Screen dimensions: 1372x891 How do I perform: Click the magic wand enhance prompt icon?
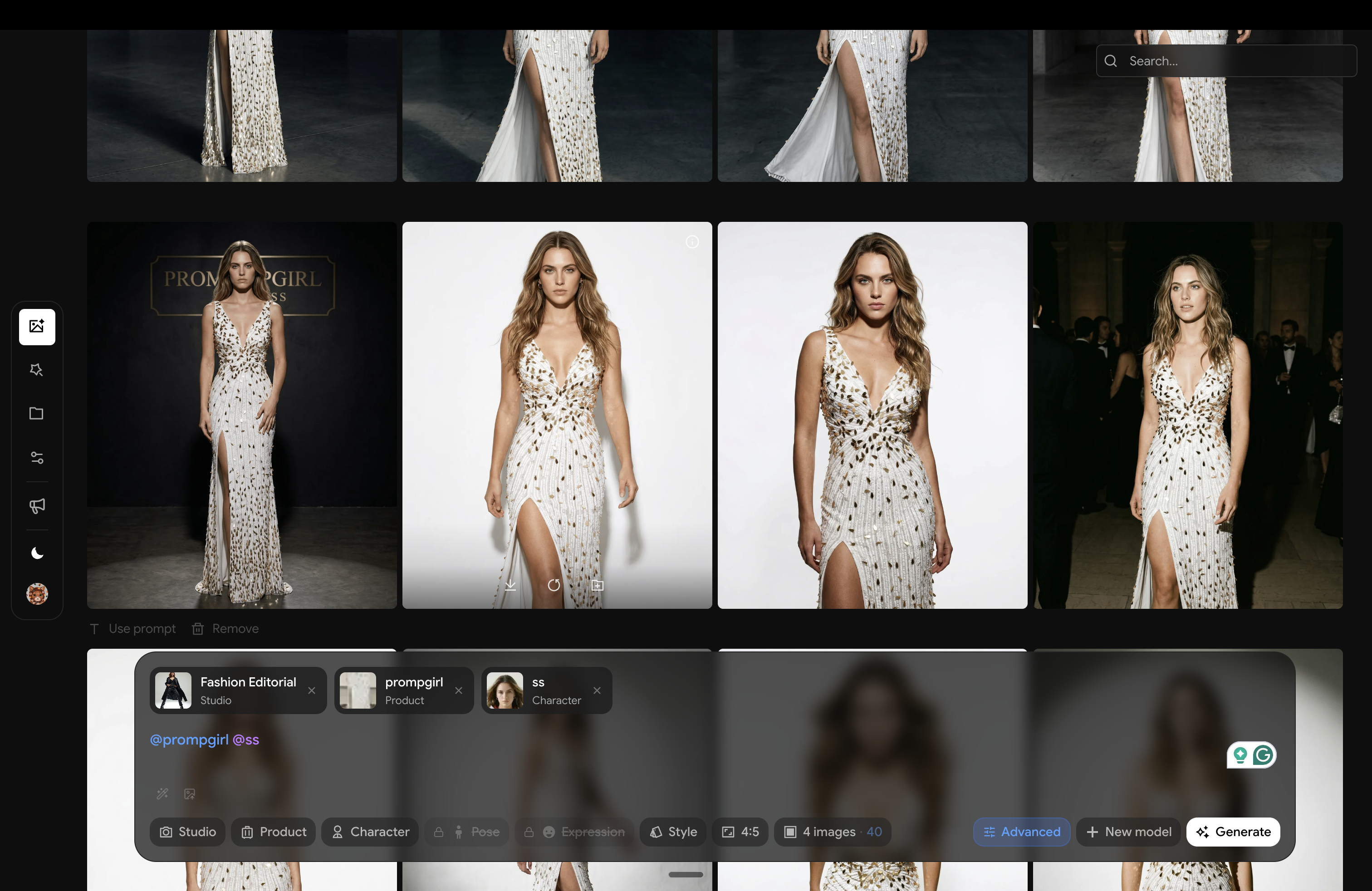click(162, 793)
